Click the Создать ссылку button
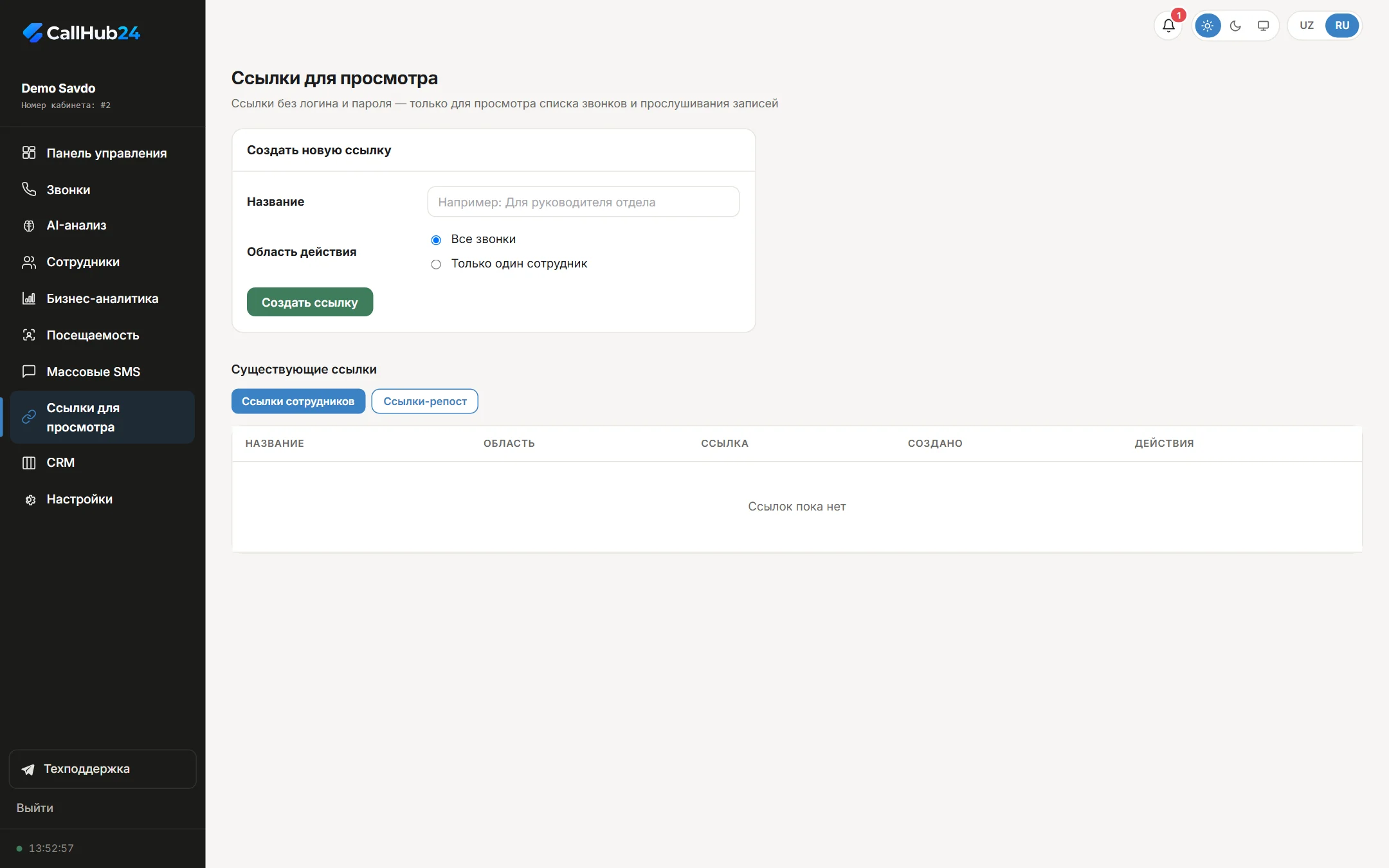Image resolution: width=1389 pixels, height=868 pixels. [x=310, y=302]
